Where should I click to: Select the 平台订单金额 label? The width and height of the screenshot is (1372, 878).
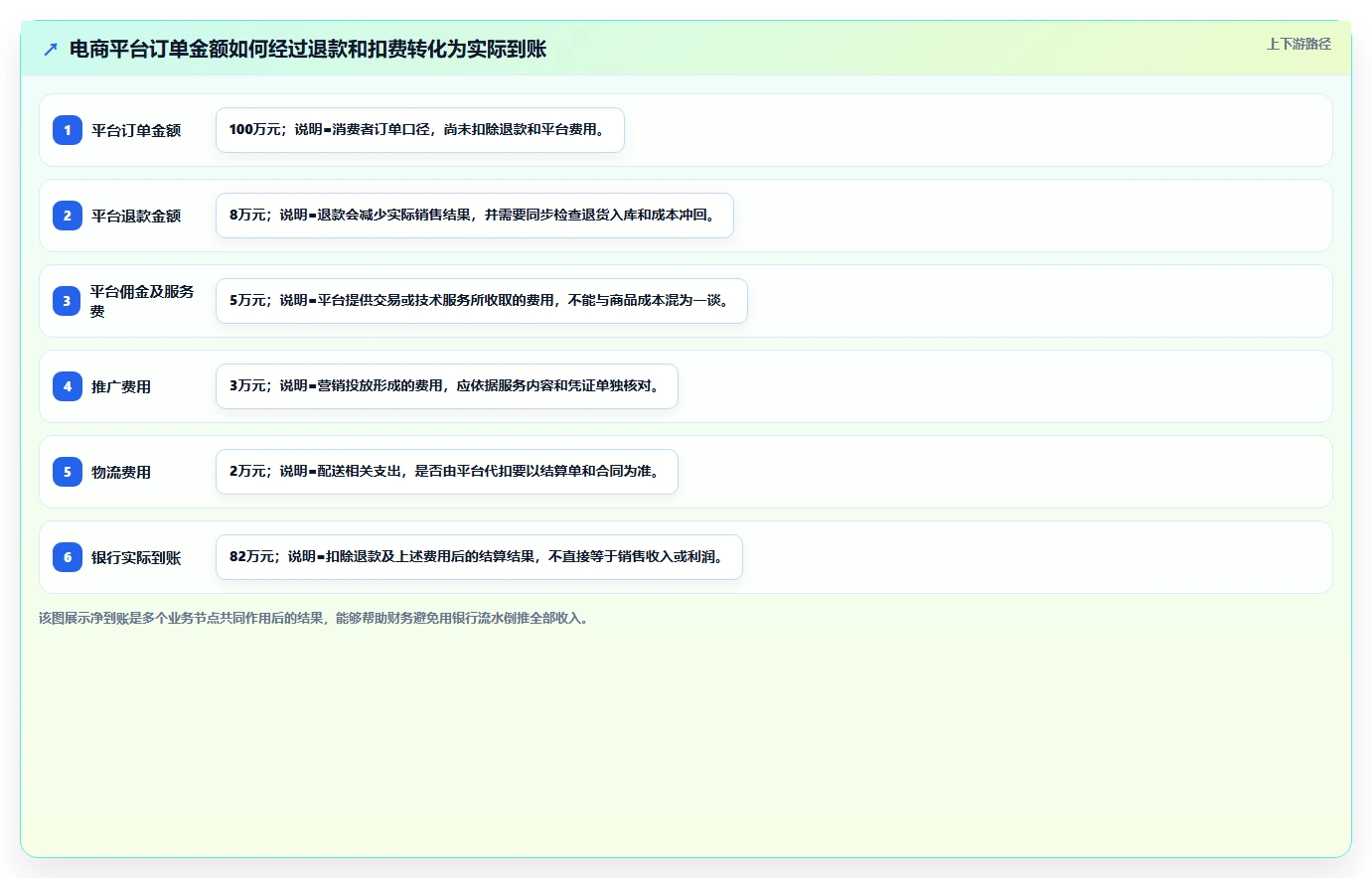pyautogui.click(x=136, y=130)
